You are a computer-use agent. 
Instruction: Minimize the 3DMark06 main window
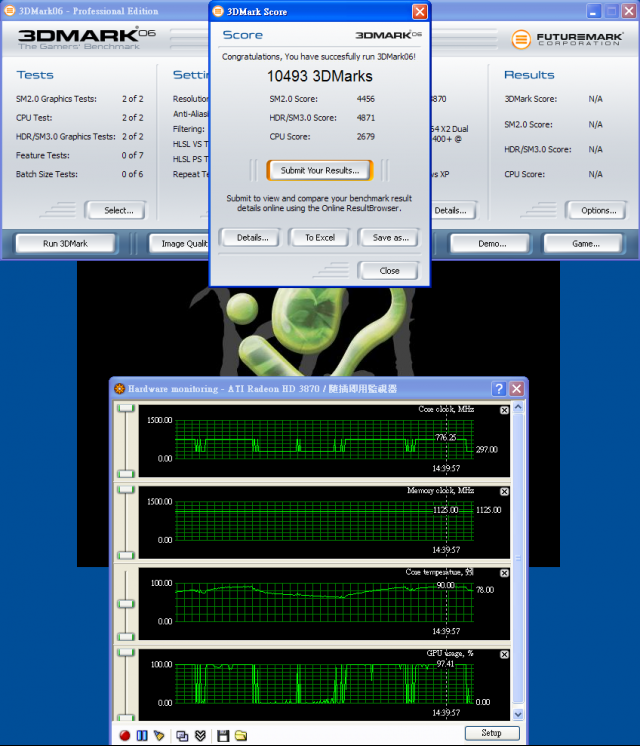coord(593,11)
